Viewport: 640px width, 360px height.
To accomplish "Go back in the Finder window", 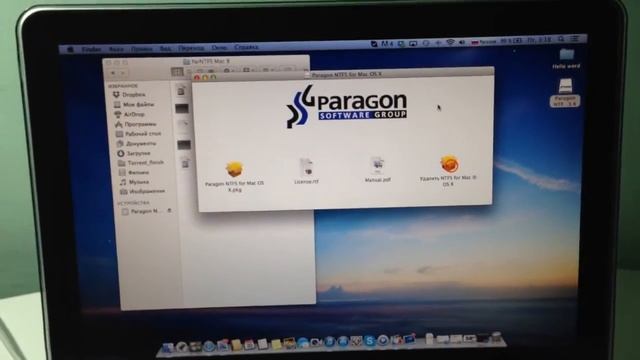I will pos(113,73).
